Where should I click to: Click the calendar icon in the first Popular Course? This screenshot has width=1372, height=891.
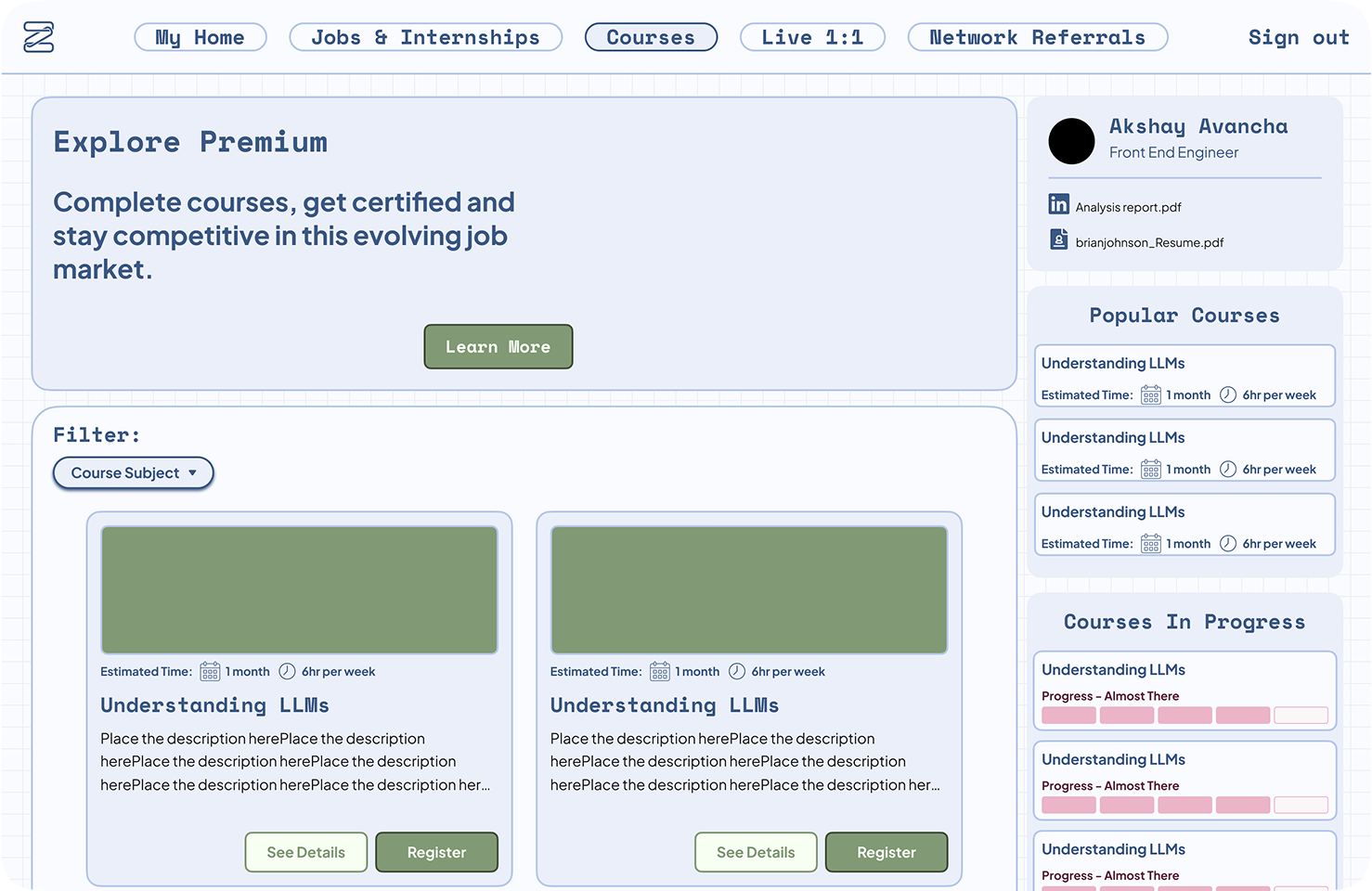tap(1151, 394)
